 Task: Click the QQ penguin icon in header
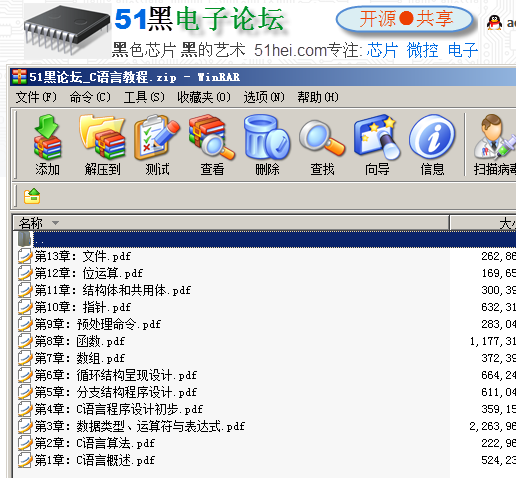coord(494,23)
